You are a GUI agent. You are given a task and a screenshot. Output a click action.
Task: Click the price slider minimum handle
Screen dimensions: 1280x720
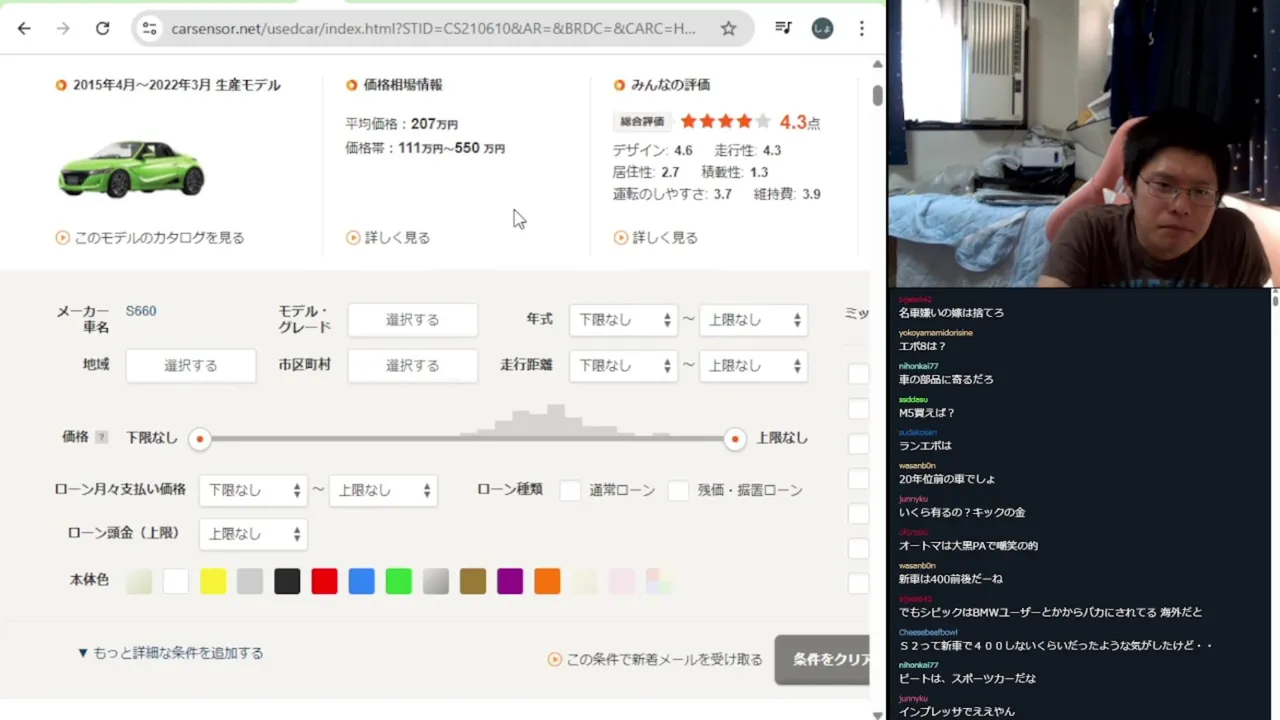point(200,438)
